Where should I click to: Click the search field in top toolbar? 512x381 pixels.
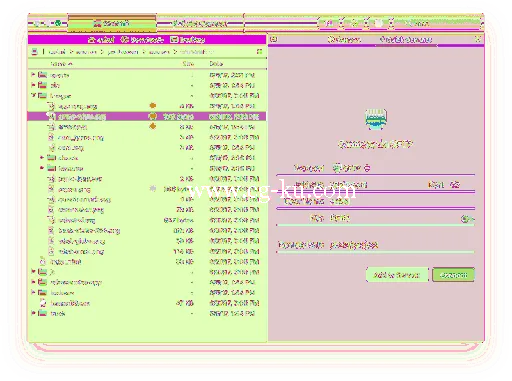[x=440, y=23]
